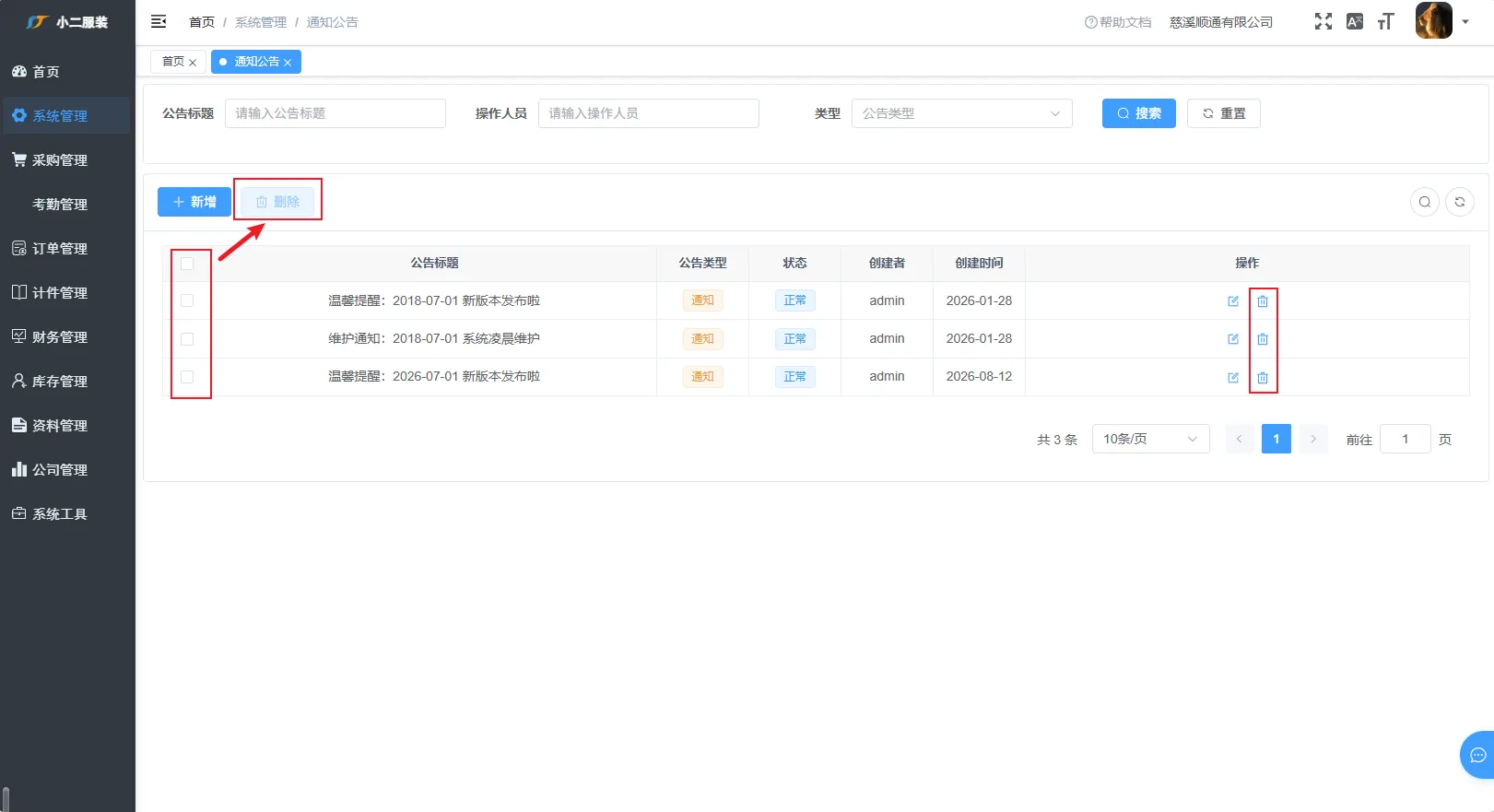Select page 1 button
The width and height of the screenshot is (1494, 812).
tap(1276, 439)
